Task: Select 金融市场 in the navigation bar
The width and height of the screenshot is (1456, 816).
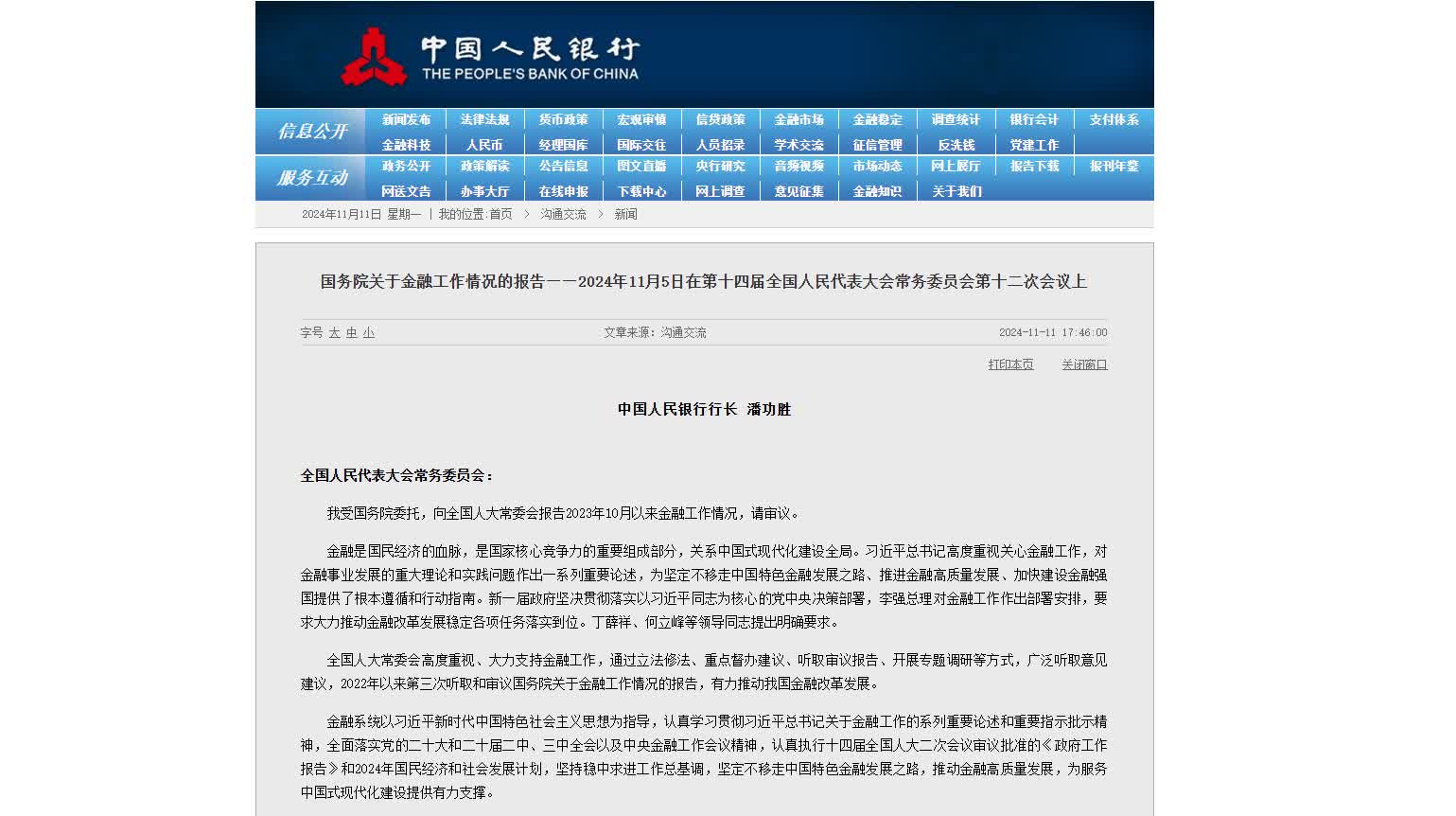Action: coord(798,120)
